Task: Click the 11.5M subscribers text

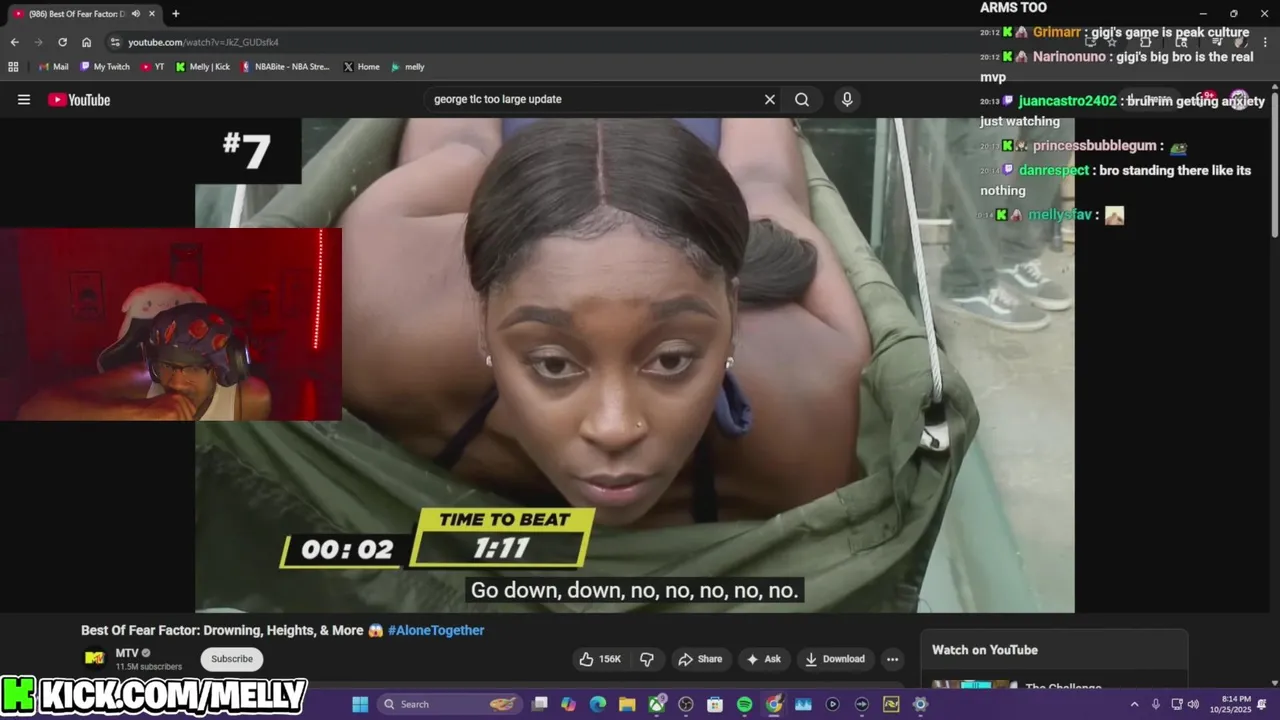Action: pyautogui.click(x=149, y=667)
